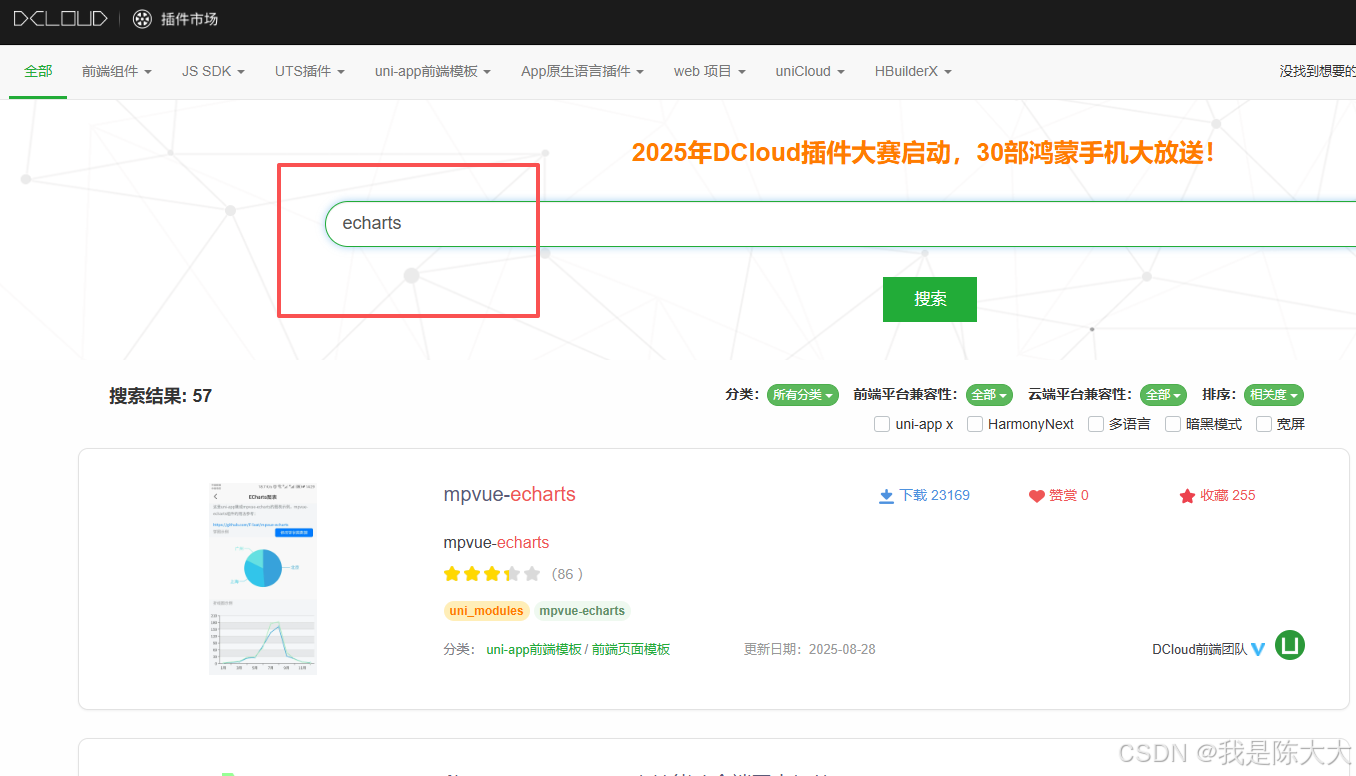Screen dimensions: 1356x776
Task: Open the uni-app前端模板 category link
Action: [x=534, y=649]
